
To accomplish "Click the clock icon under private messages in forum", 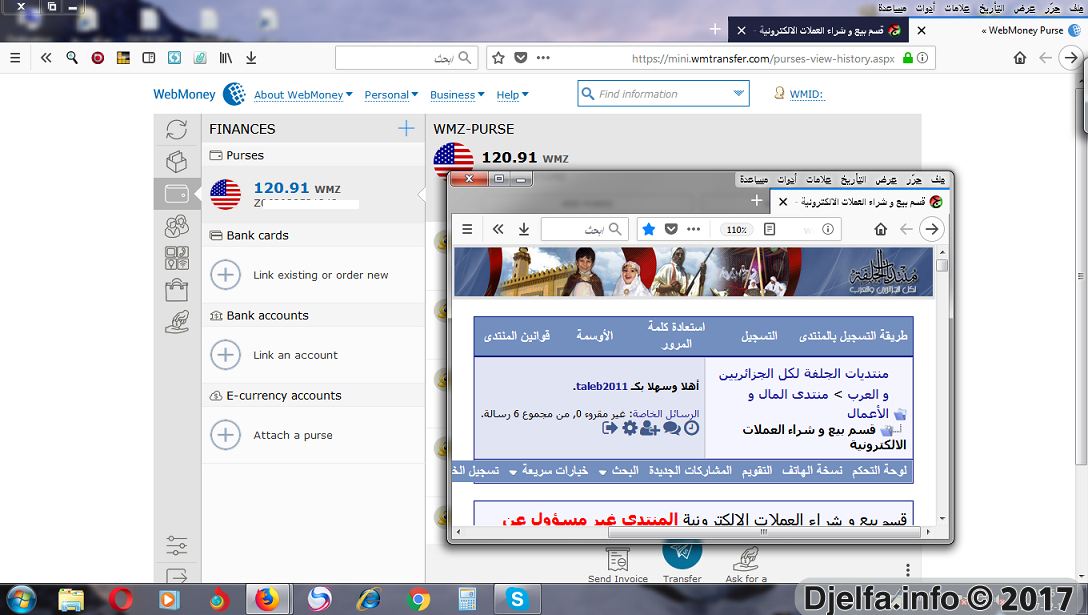I will point(692,428).
